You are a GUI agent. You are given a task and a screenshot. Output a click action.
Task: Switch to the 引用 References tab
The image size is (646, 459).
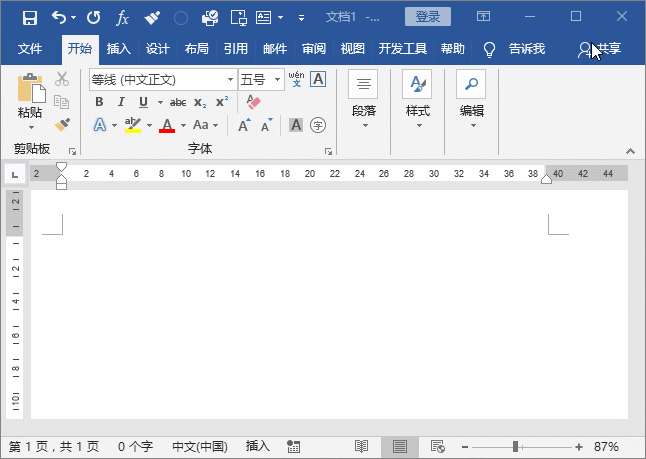click(236, 49)
